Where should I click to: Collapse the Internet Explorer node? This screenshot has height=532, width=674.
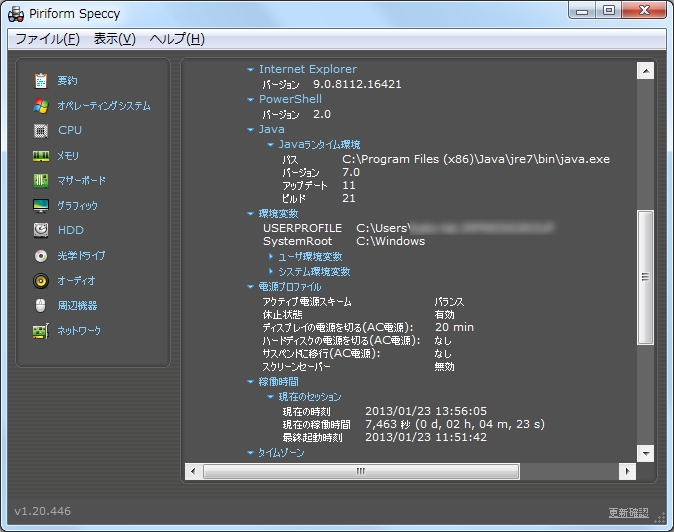pyautogui.click(x=251, y=70)
